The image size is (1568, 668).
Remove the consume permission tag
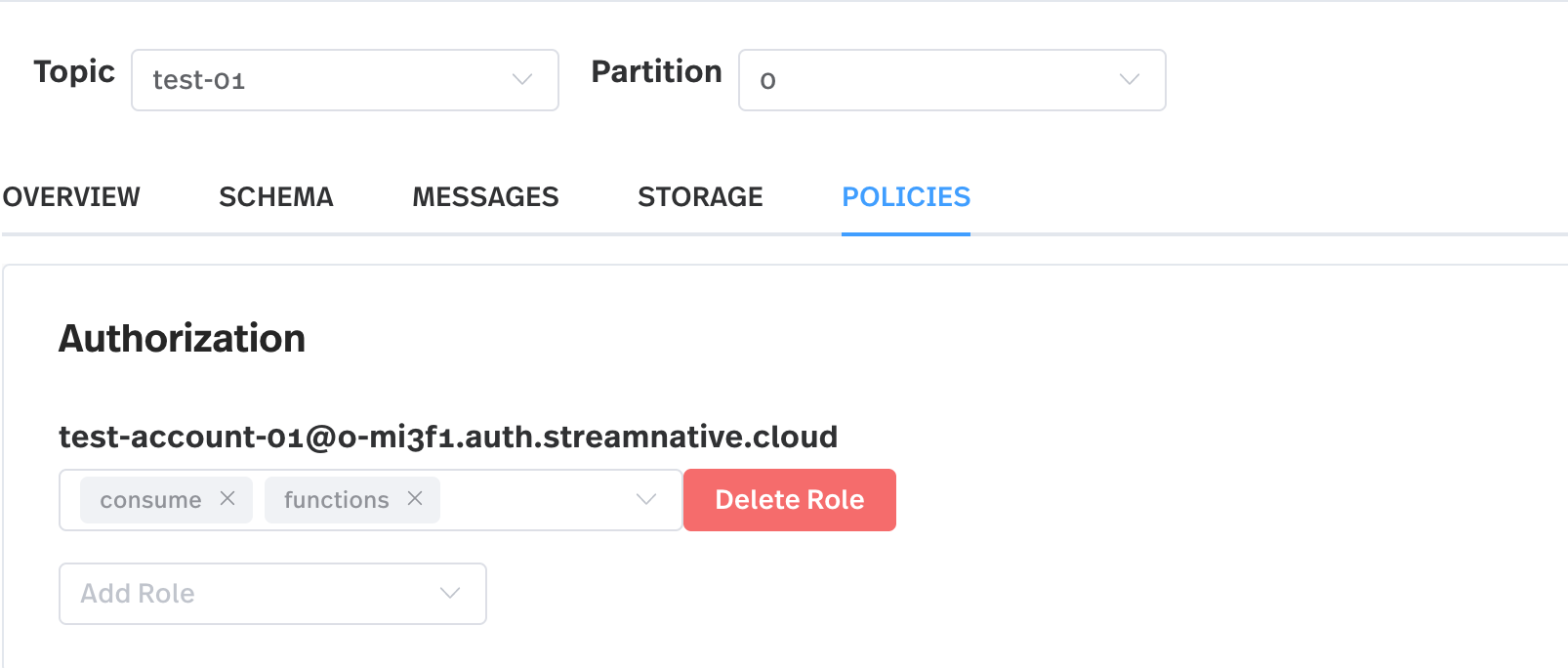coord(227,498)
